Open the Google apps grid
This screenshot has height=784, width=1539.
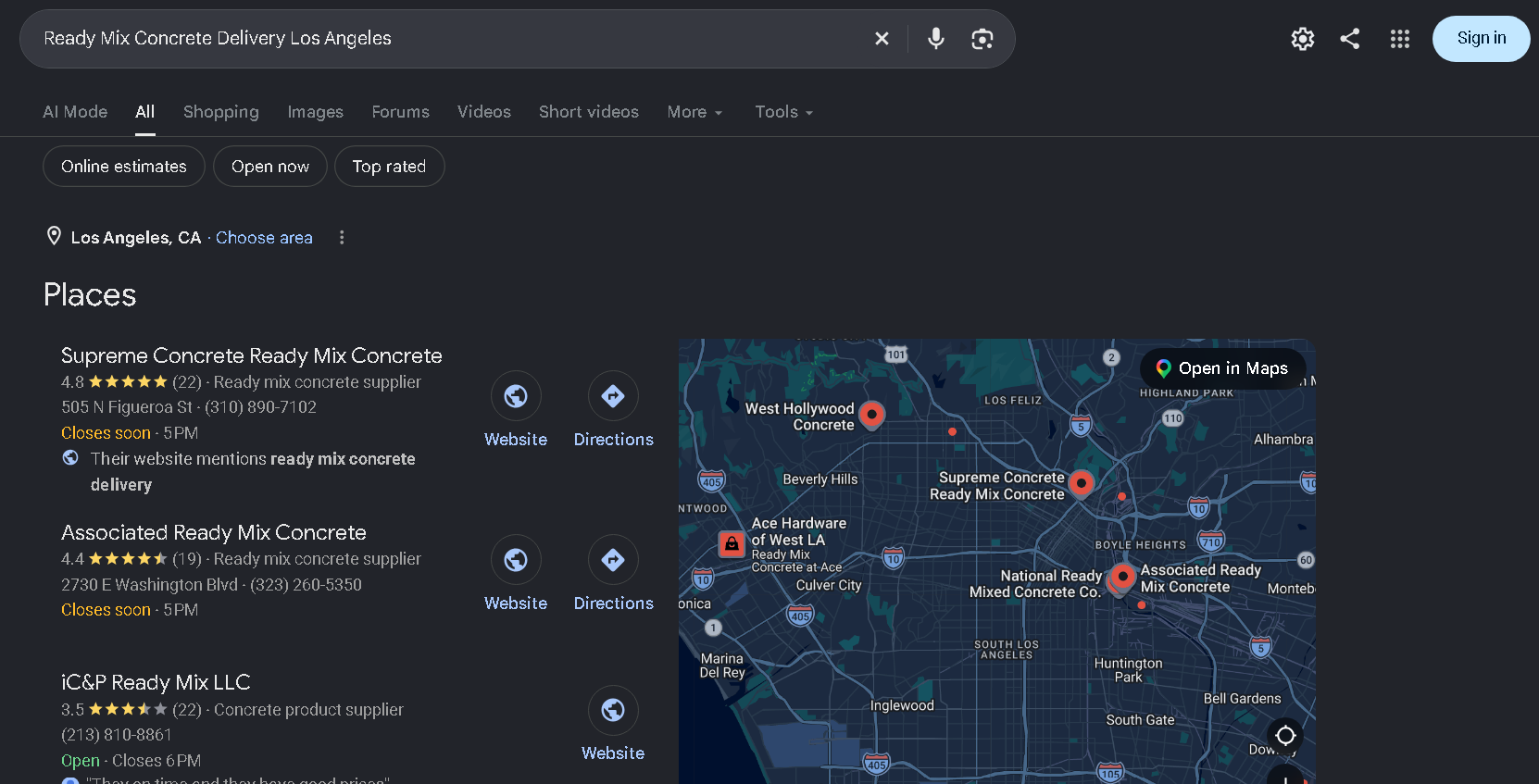pos(1400,38)
